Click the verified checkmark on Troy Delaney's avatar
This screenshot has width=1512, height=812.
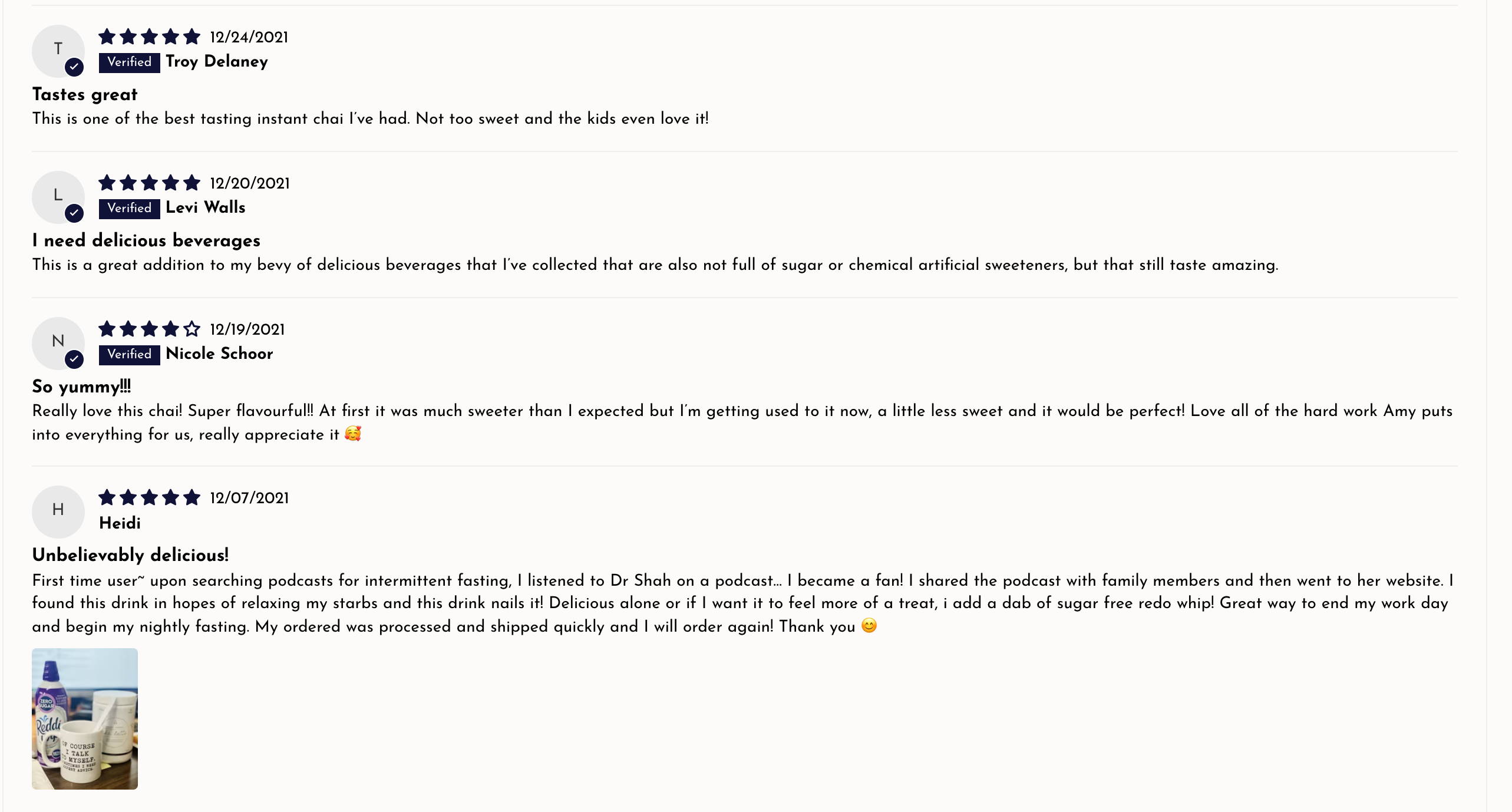(74, 67)
